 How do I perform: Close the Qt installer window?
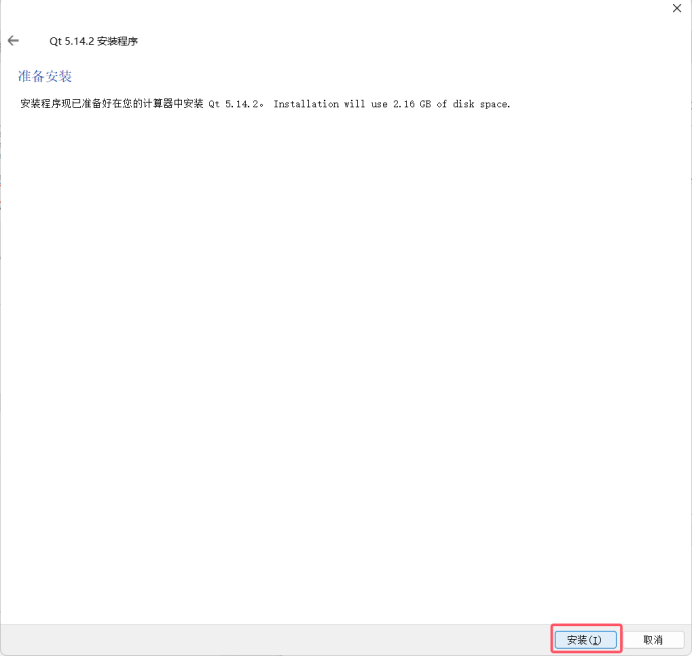(677, 8)
